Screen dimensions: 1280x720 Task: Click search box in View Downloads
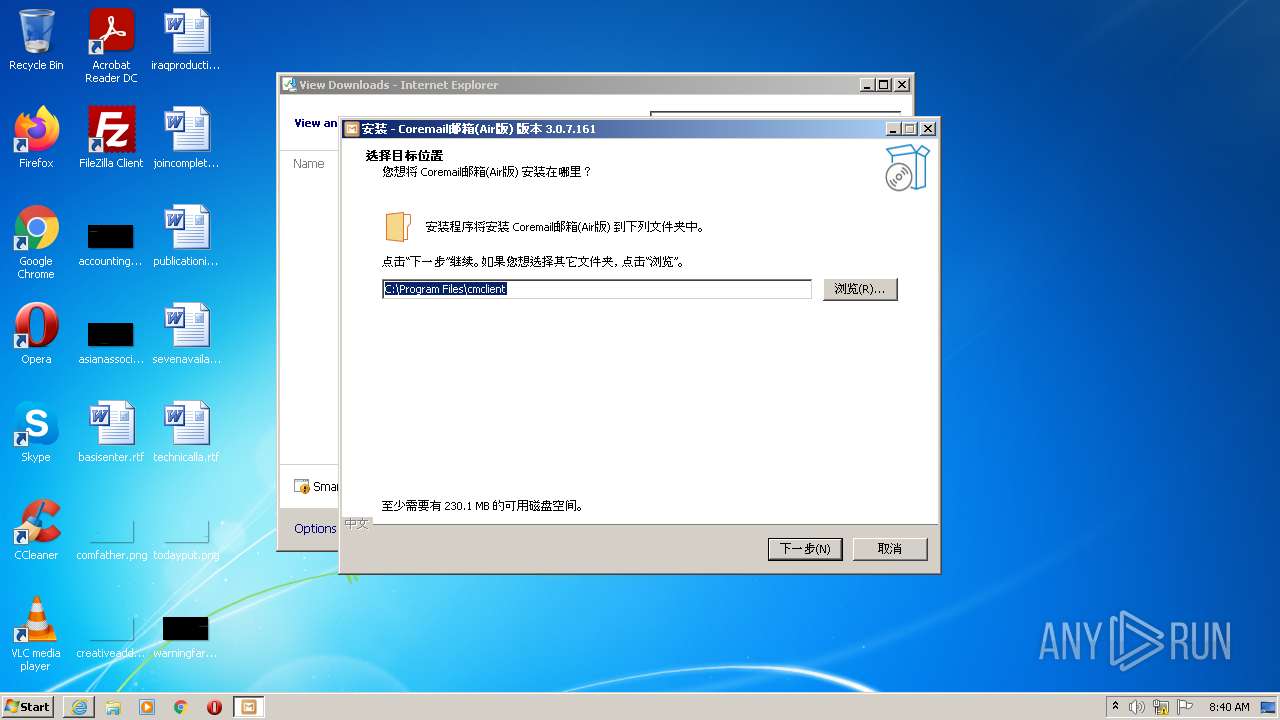pyautogui.click(x=775, y=114)
